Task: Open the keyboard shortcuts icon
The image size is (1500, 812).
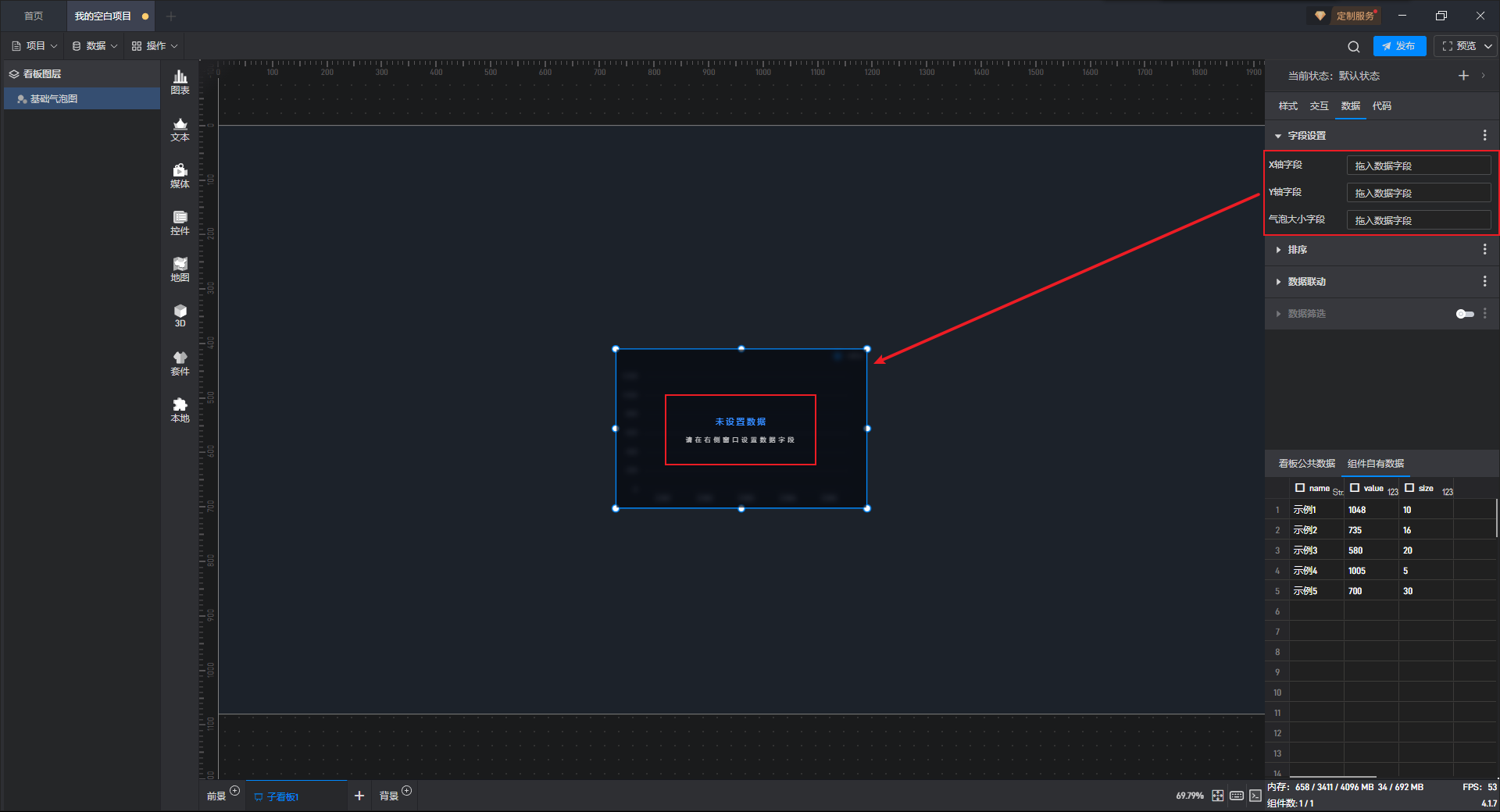Action: 1236,796
